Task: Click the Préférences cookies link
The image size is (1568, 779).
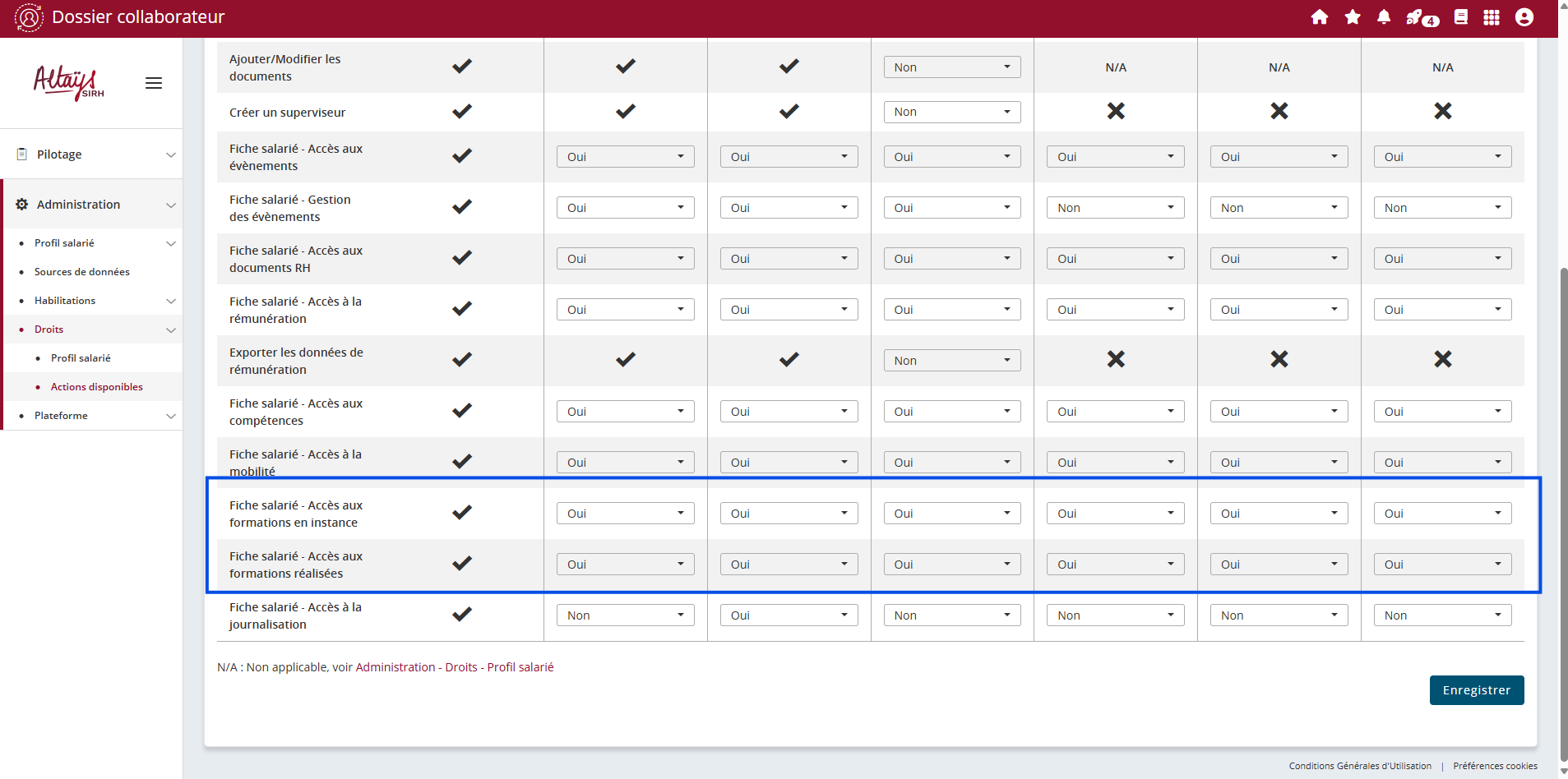Action: (x=1495, y=766)
